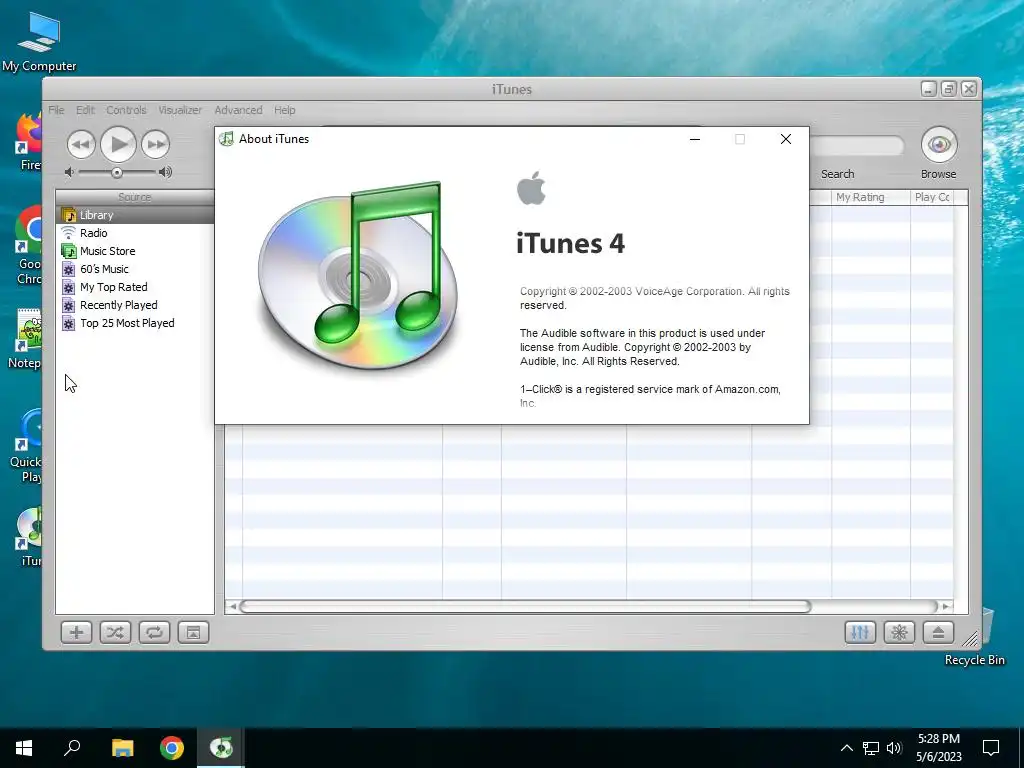Skip forward with the fast-forward button
The width and height of the screenshot is (1024, 768).
click(x=155, y=144)
